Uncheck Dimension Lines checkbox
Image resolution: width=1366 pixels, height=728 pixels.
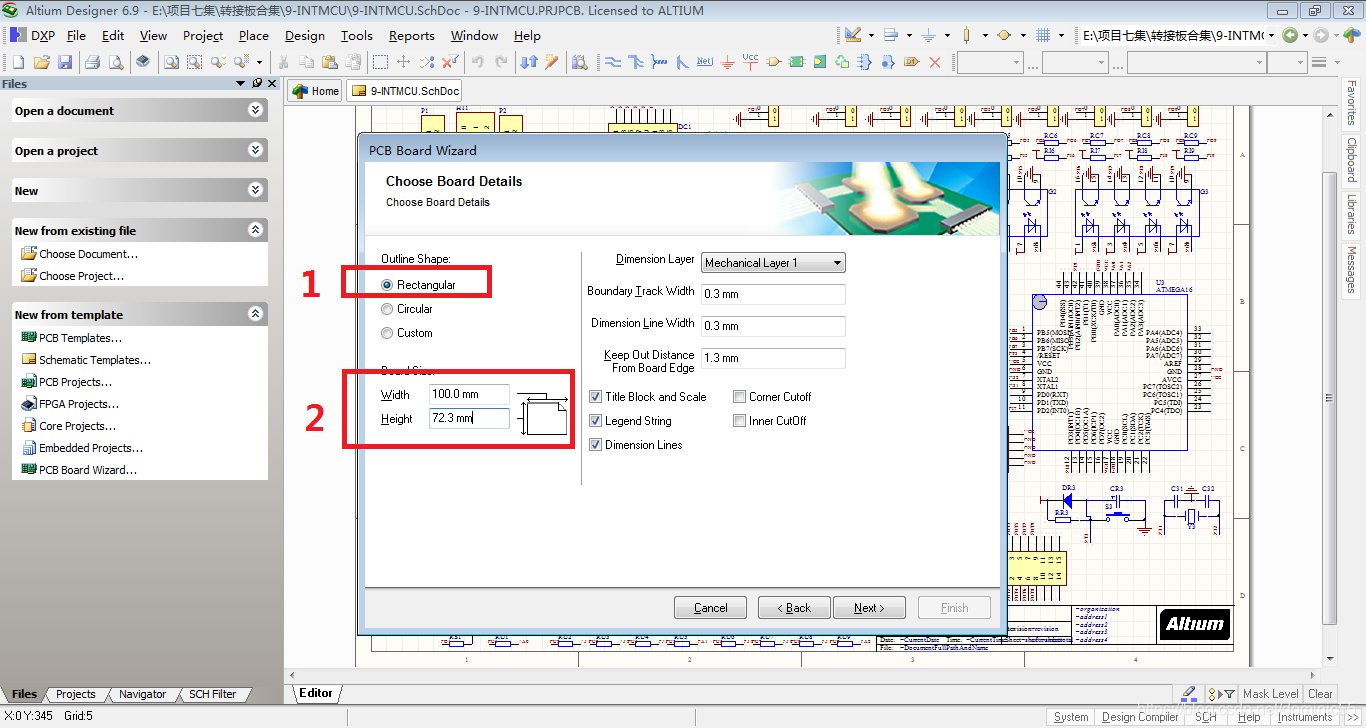pos(596,445)
